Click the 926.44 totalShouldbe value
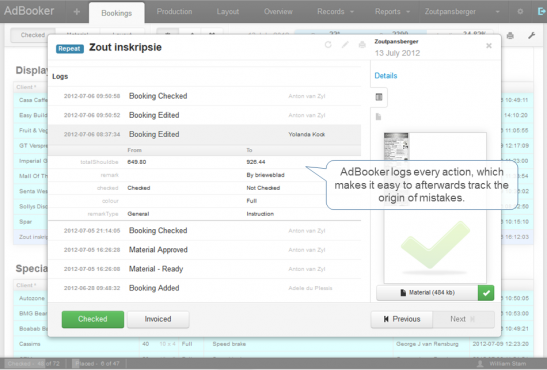The height and width of the screenshot is (370, 547). coord(256,162)
